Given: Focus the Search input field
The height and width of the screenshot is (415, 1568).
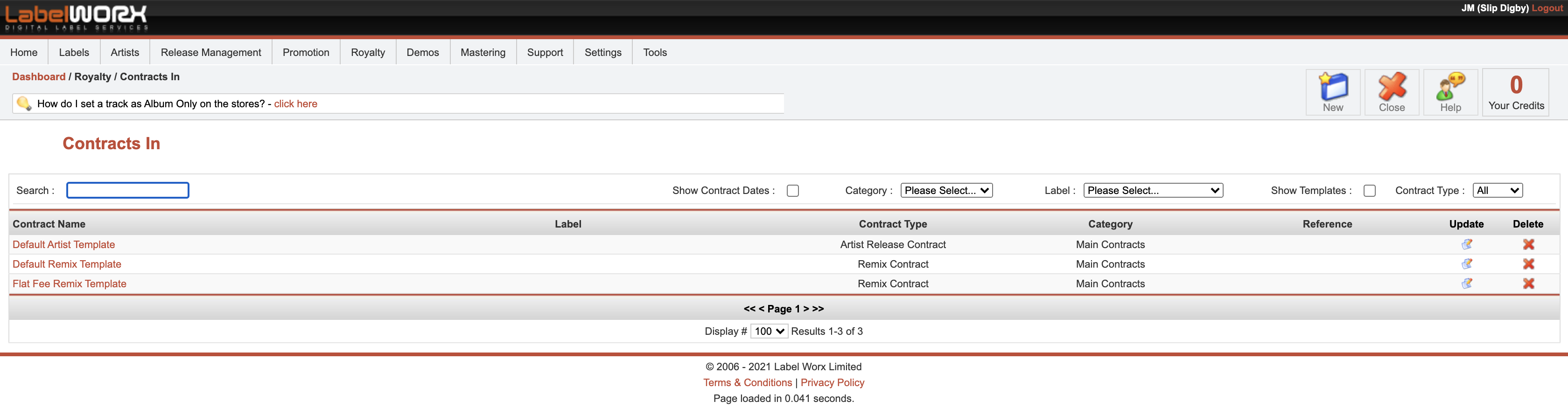Looking at the screenshot, I should 128,190.
